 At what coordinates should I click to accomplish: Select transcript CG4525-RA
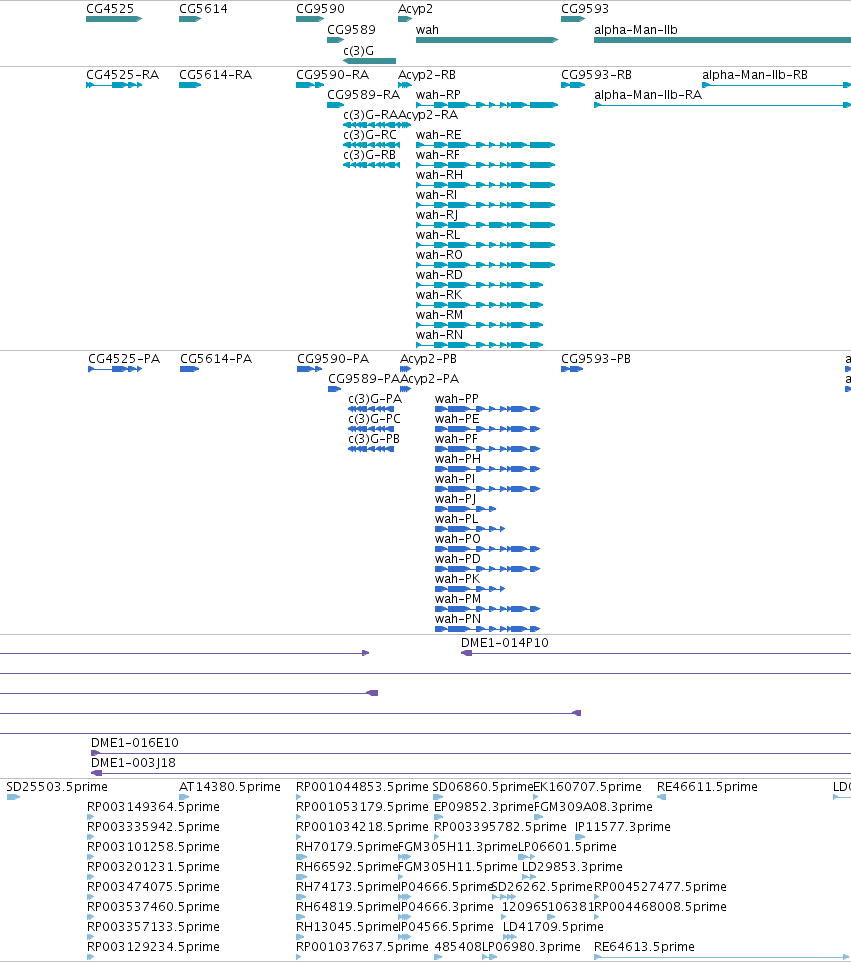(x=114, y=85)
